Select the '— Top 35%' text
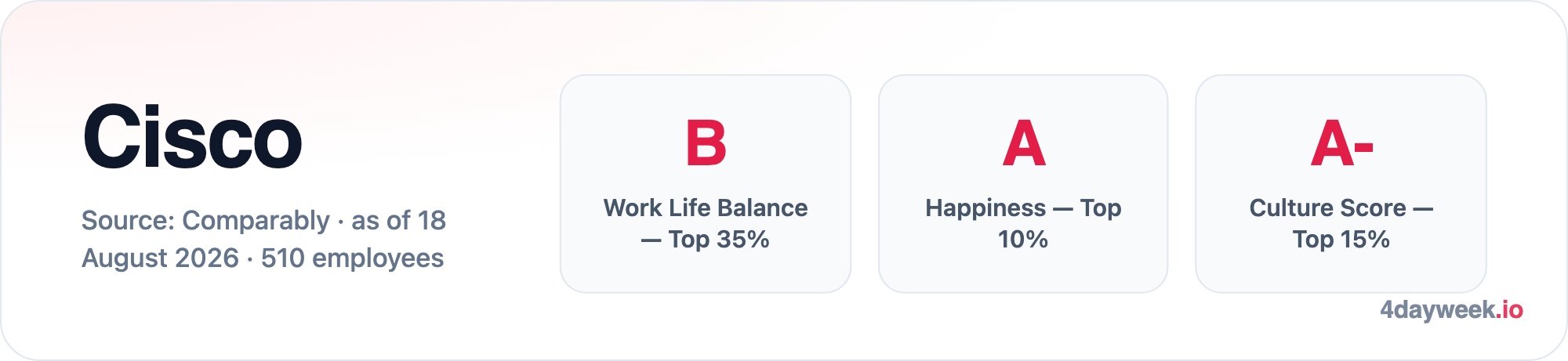Screen dimensions: 1568x361 point(706,240)
